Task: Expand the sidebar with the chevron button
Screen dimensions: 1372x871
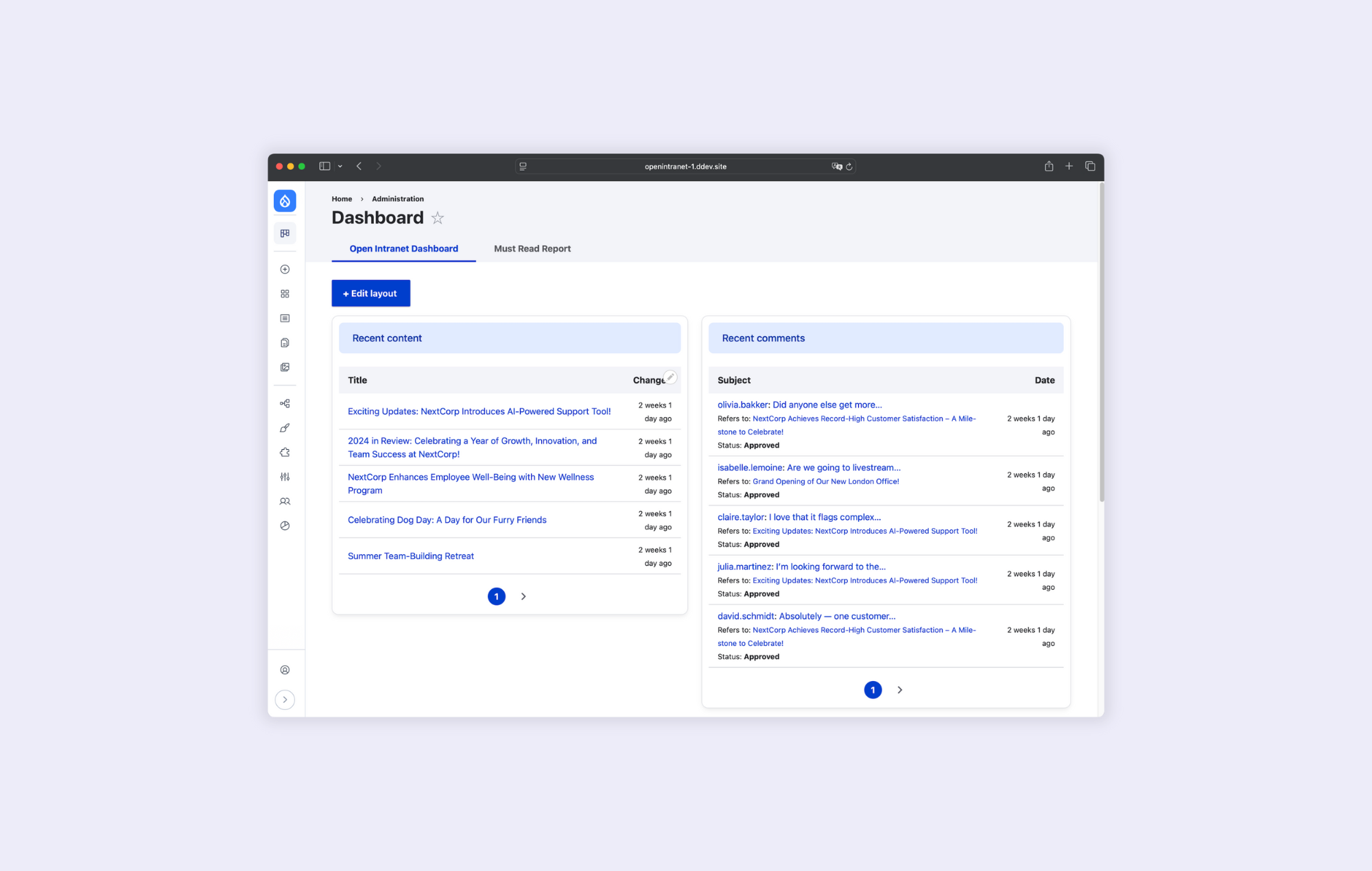Action: pyautogui.click(x=285, y=699)
